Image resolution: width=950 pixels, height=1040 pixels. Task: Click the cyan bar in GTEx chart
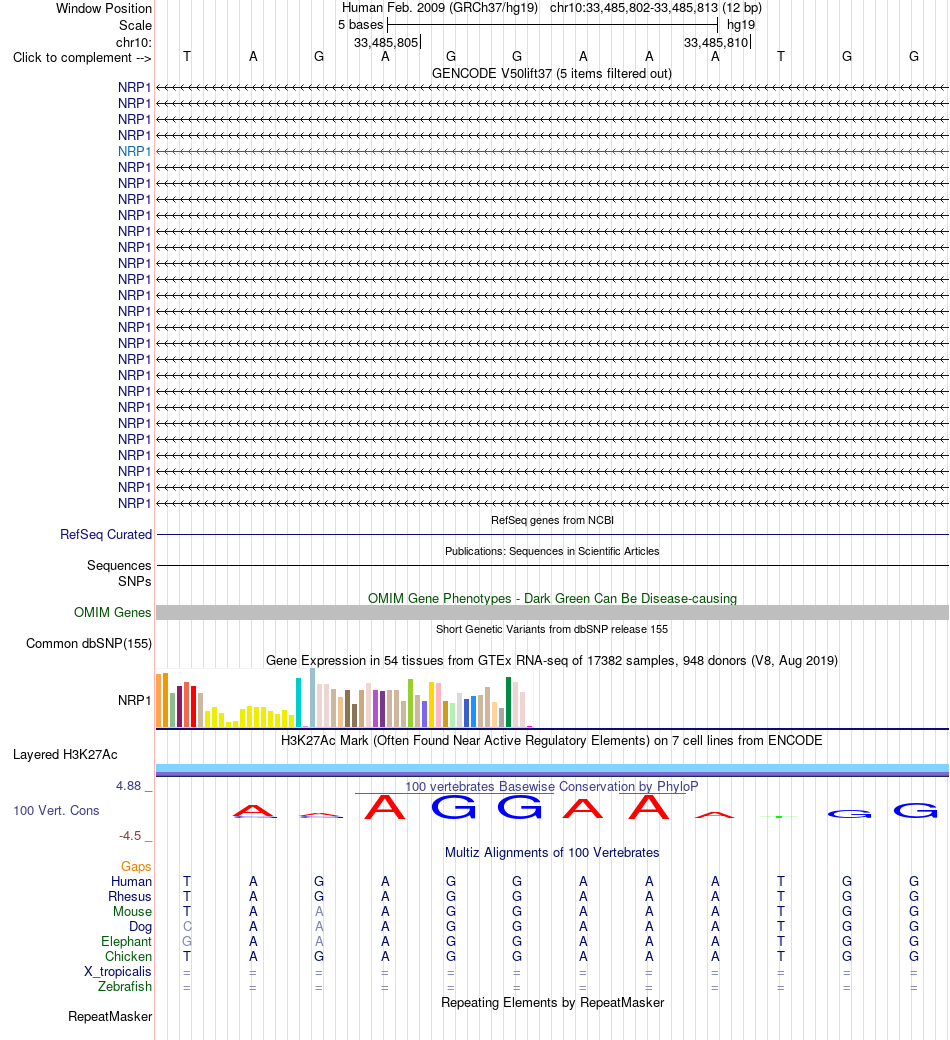click(299, 702)
